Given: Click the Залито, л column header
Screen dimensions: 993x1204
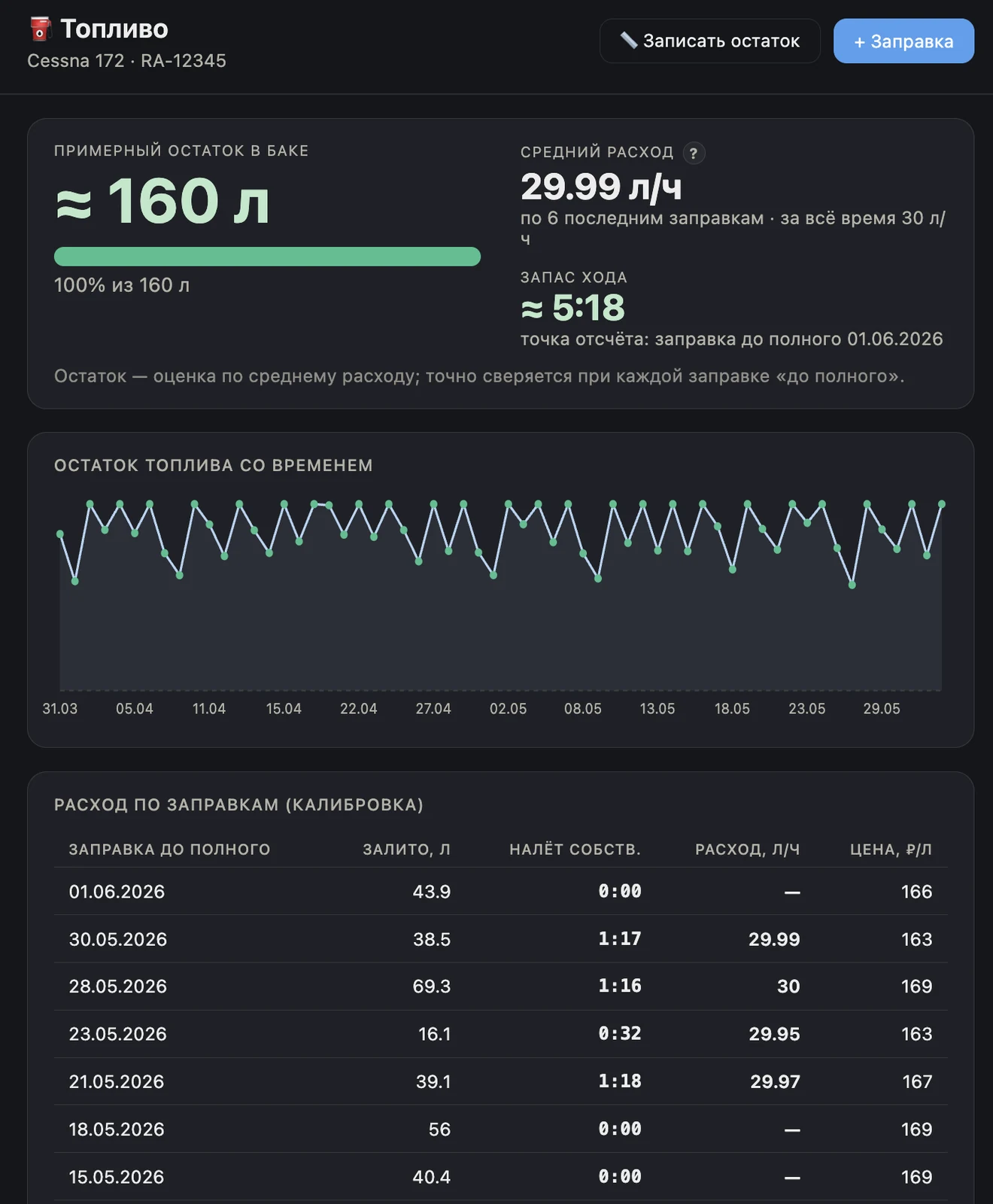Looking at the screenshot, I should pos(406,850).
